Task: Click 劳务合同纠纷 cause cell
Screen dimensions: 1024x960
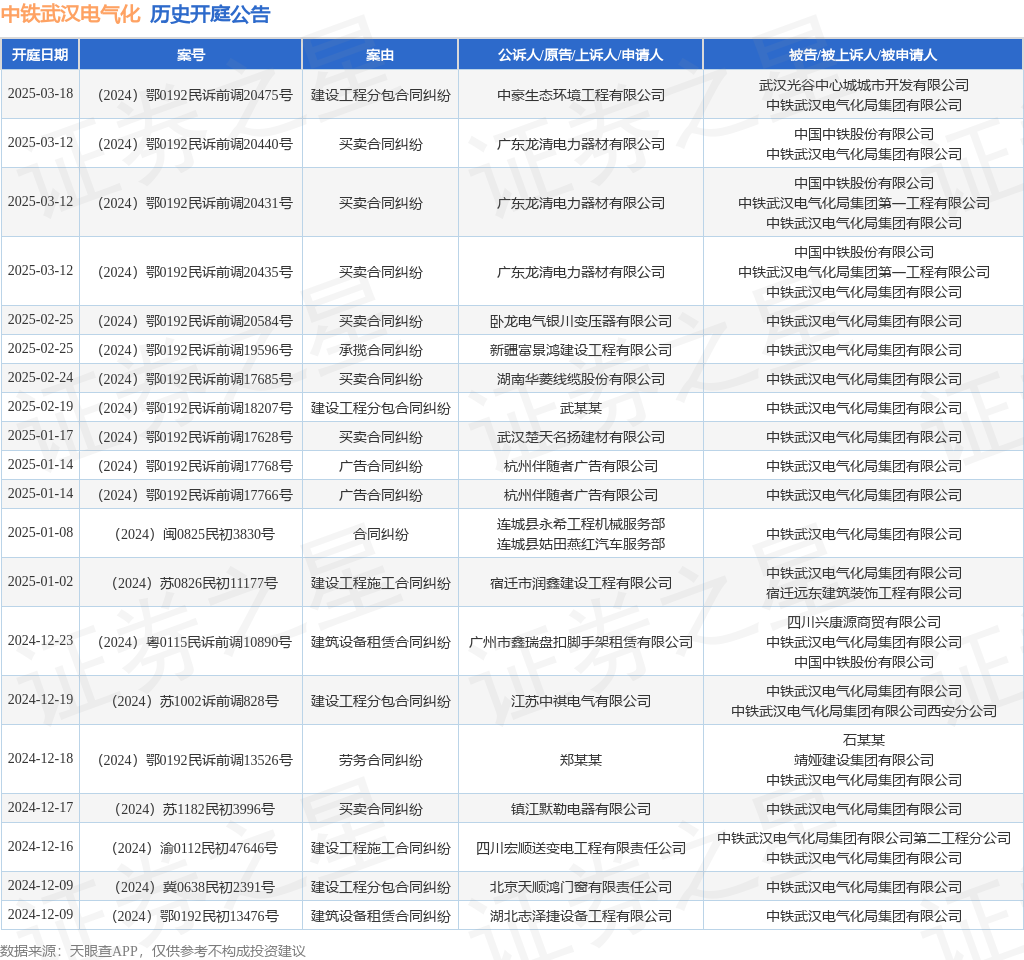Action: [380, 760]
